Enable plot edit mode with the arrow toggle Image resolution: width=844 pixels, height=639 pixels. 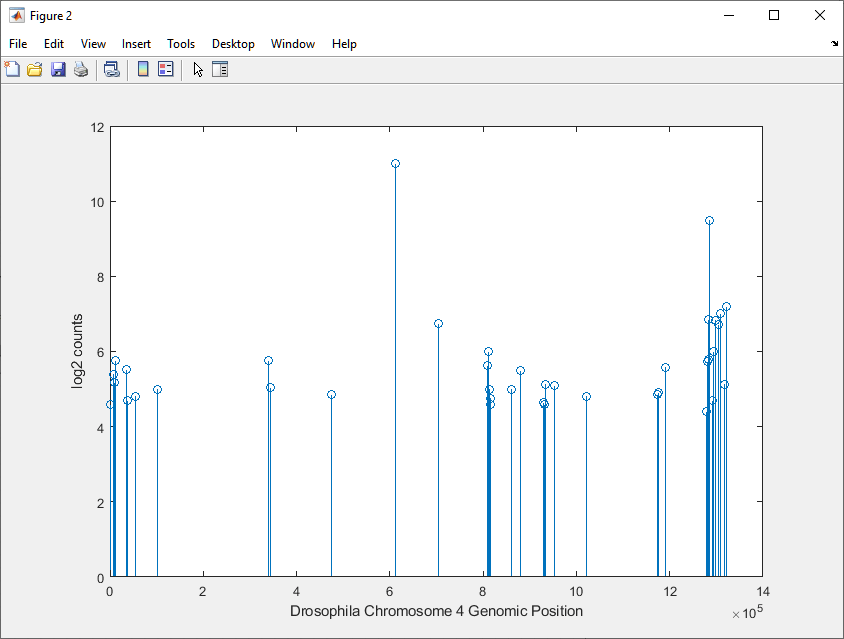(x=196, y=69)
